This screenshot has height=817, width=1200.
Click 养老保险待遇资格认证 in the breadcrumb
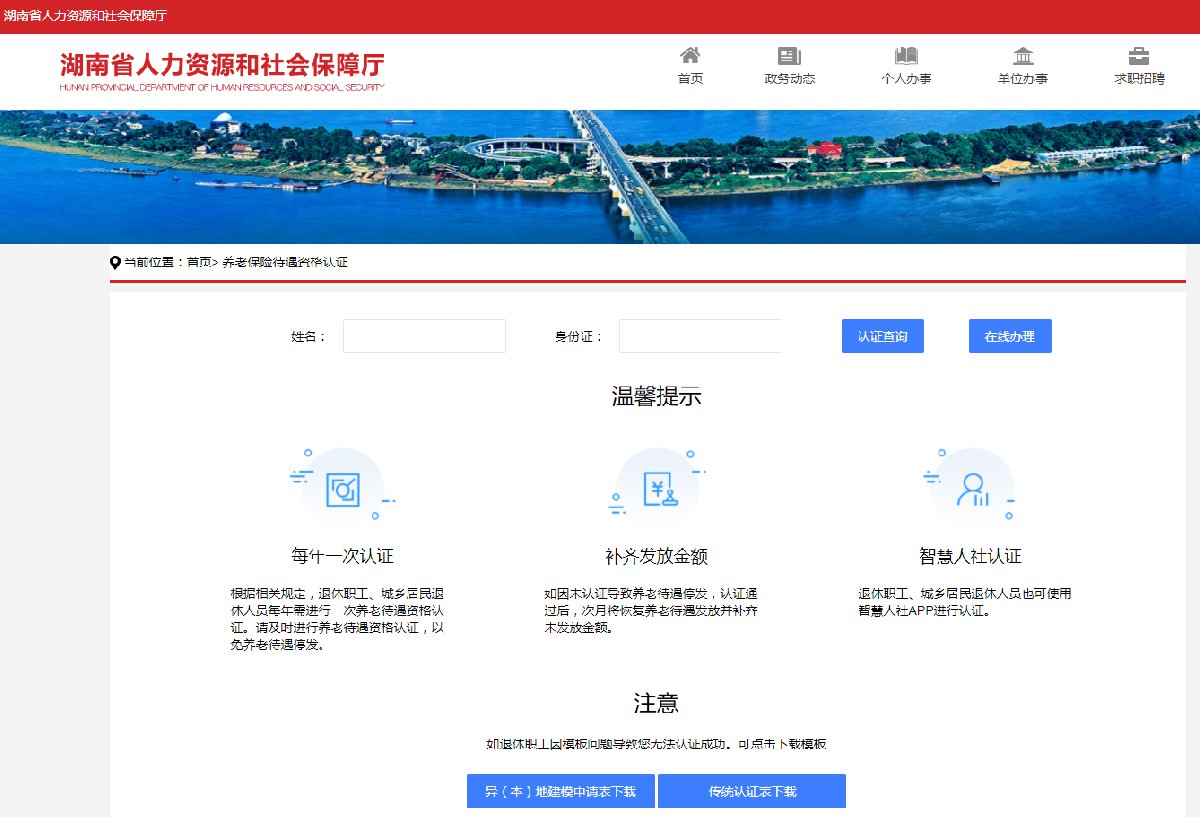285,262
